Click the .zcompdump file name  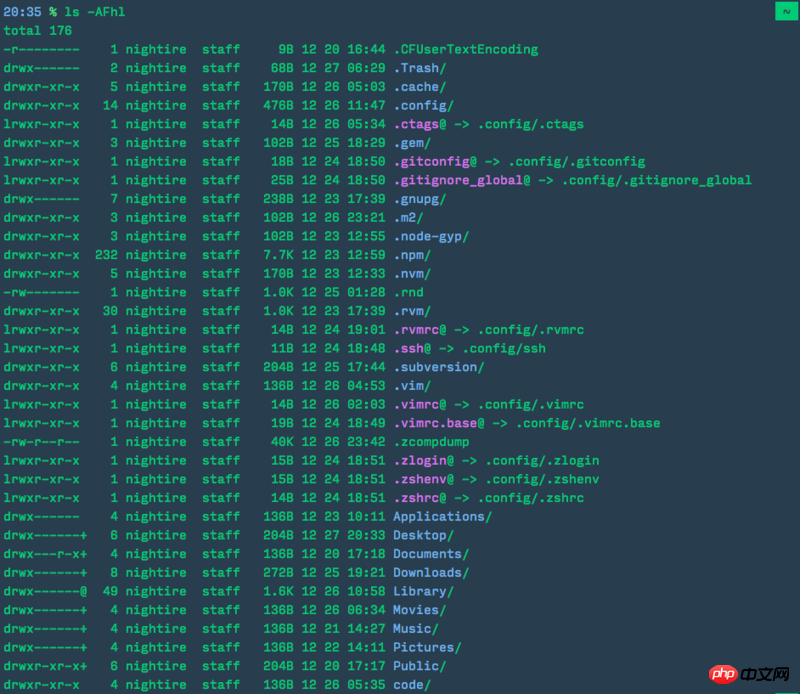tap(431, 442)
